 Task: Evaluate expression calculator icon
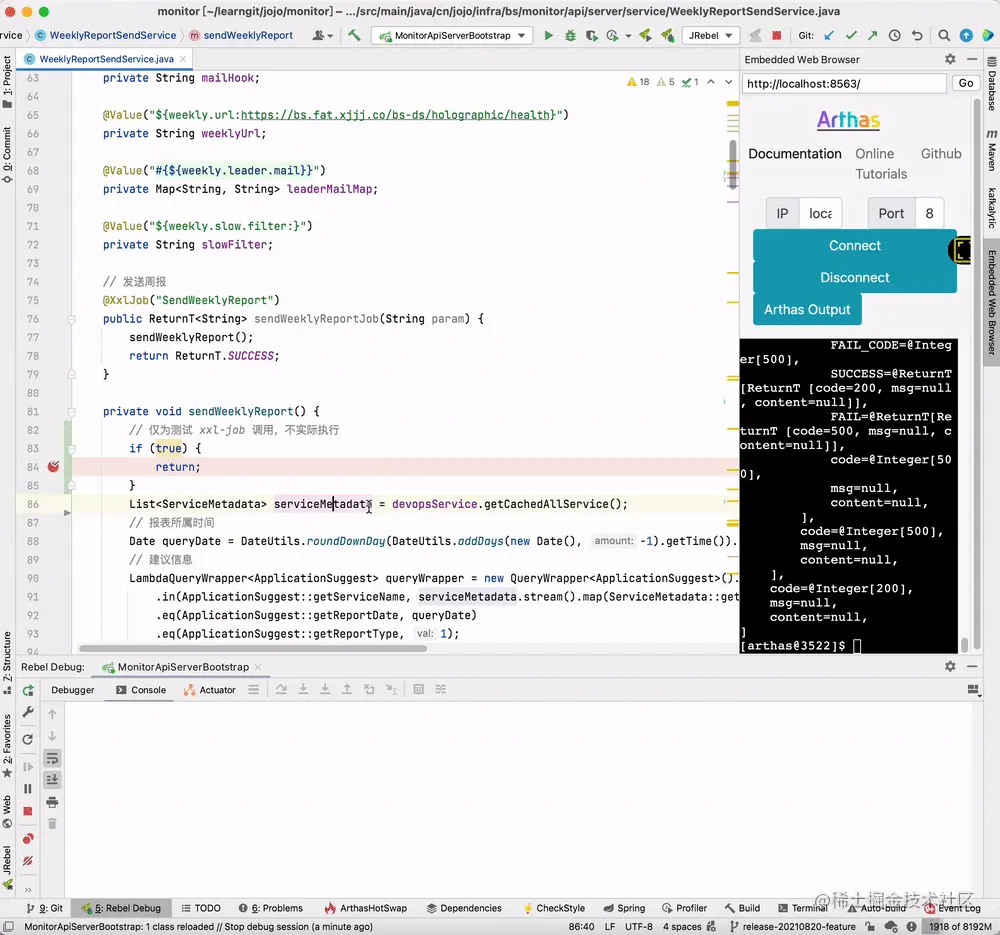click(418, 689)
